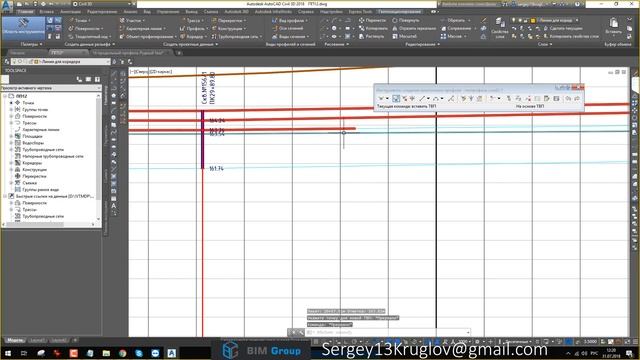Screen dimensions: 640x360
Task: Collapse the Быстрые ссылки на данные node
Action: pos(5,196)
